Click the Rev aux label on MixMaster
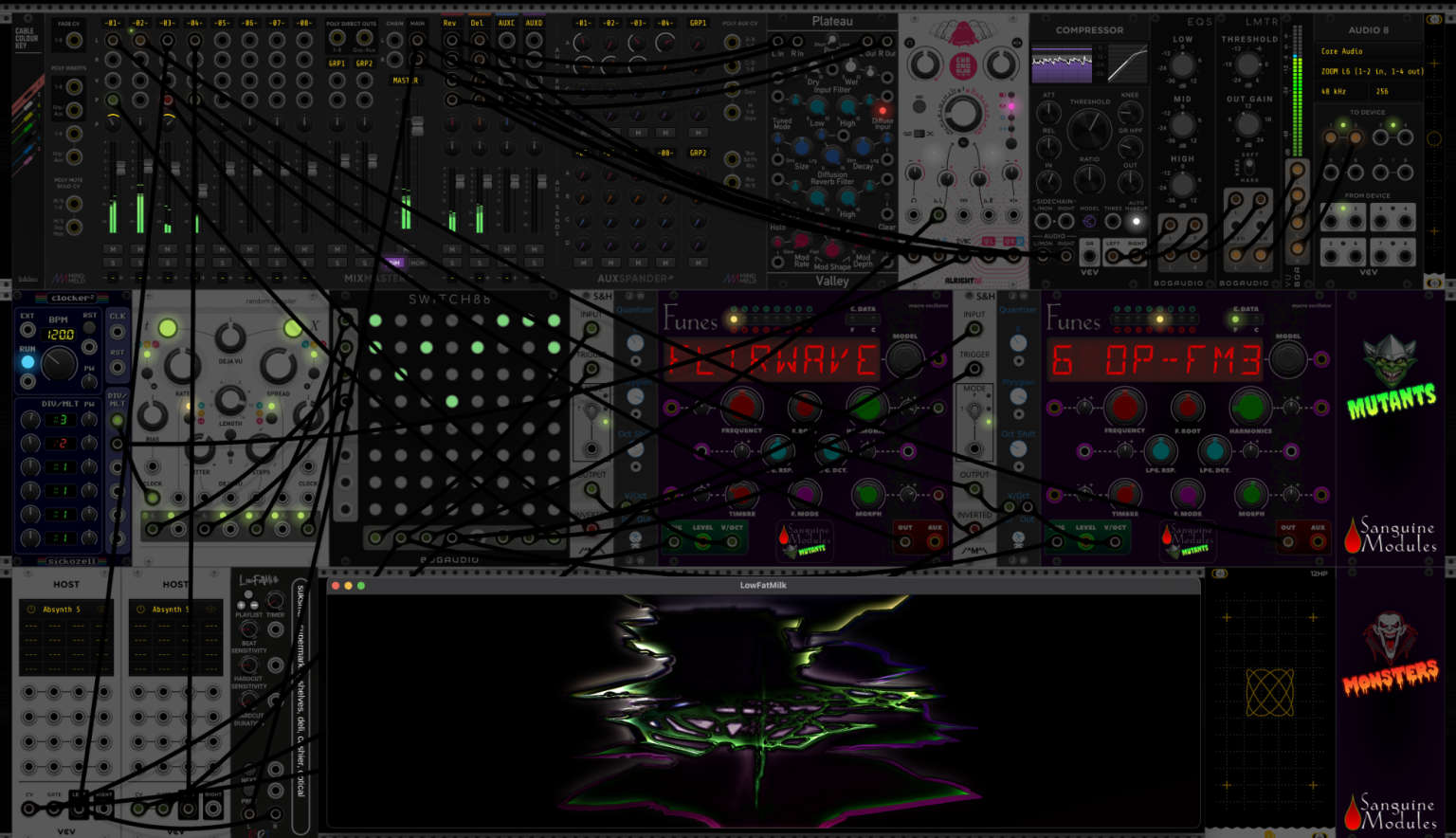Image resolution: width=1456 pixels, height=838 pixels. pos(450,23)
